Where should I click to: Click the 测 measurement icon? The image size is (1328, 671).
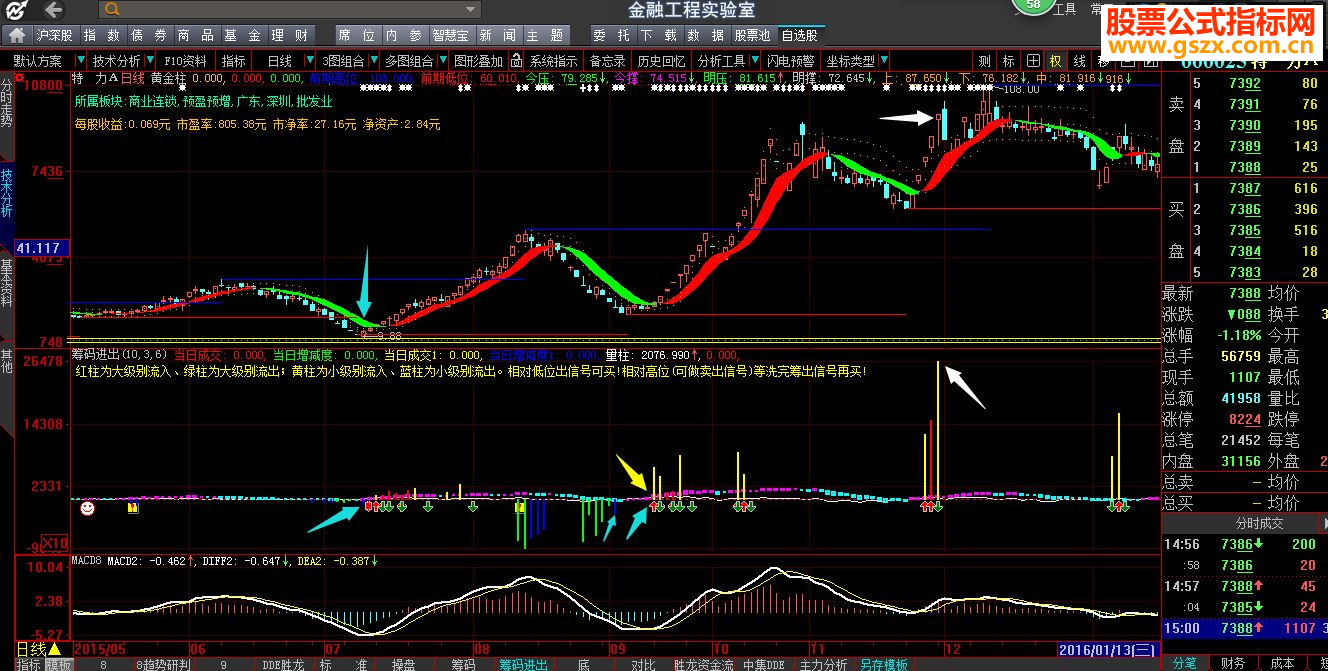pos(985,61)
